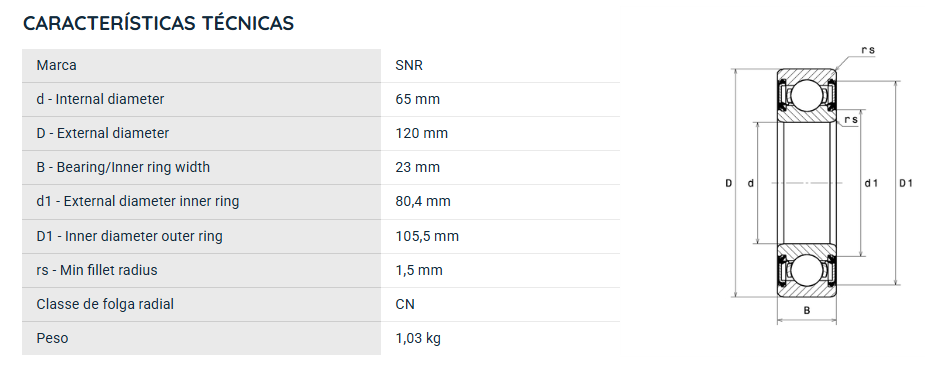This screenshot has width=925, height=372.
Task: Click the Classe de folga radial label
Action: click(105, 304)
